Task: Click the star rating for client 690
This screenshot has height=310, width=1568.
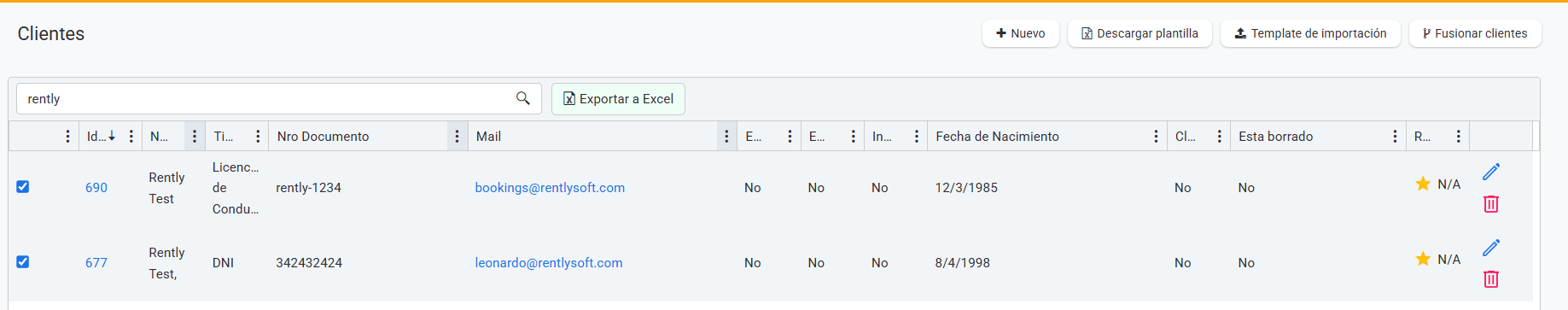Action: point(1423,184)
